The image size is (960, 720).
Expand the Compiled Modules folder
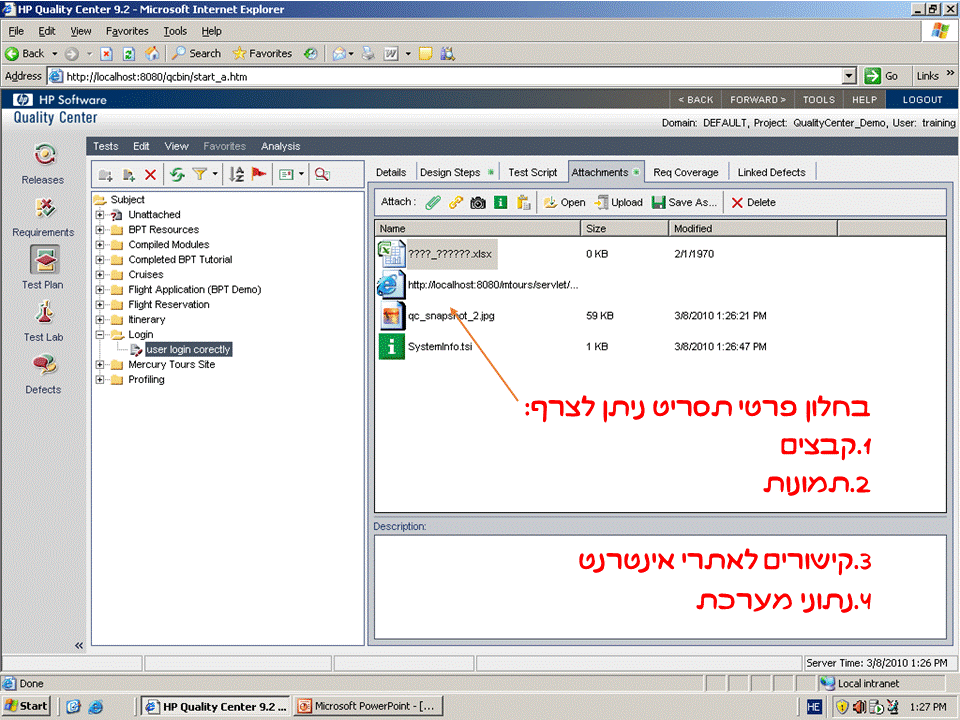coord(100,244)
